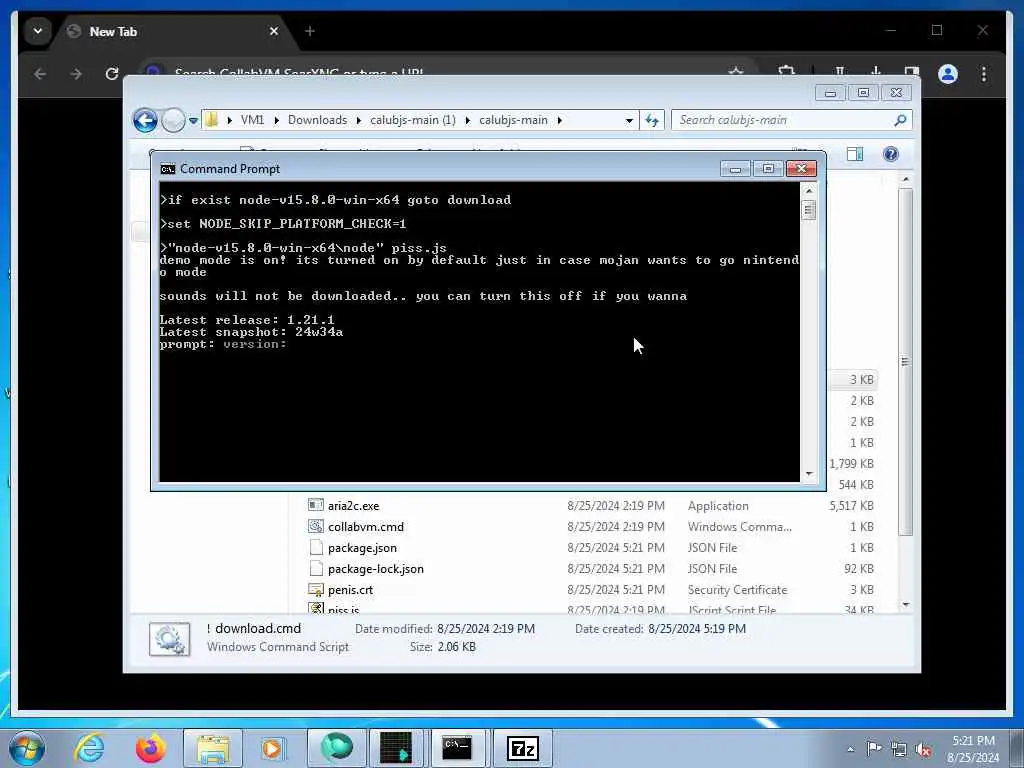
Task: Click the download.cmd icon in details pane
Action: pos(169,638)
